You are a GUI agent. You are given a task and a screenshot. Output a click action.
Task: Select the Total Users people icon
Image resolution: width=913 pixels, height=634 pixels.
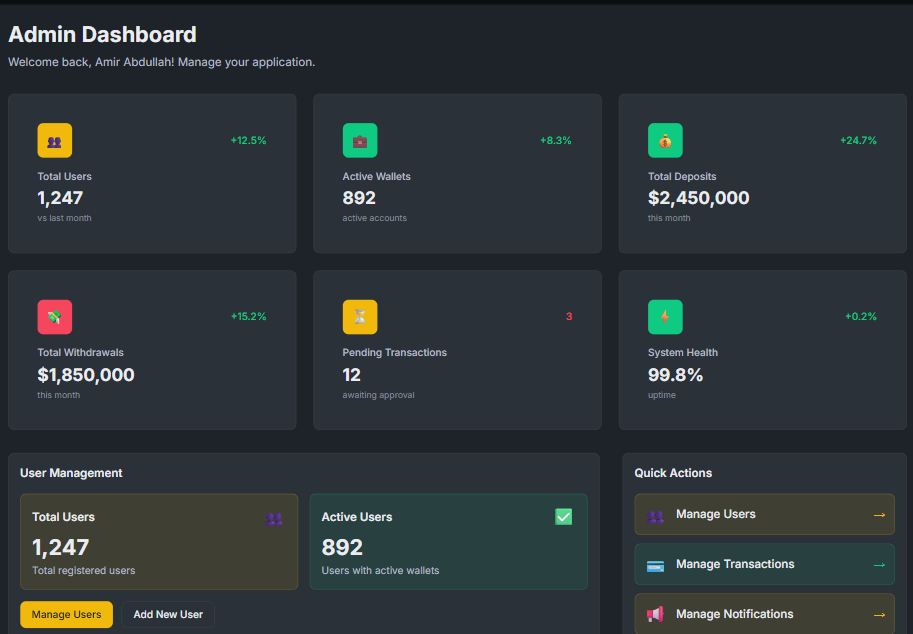(54, 140)
